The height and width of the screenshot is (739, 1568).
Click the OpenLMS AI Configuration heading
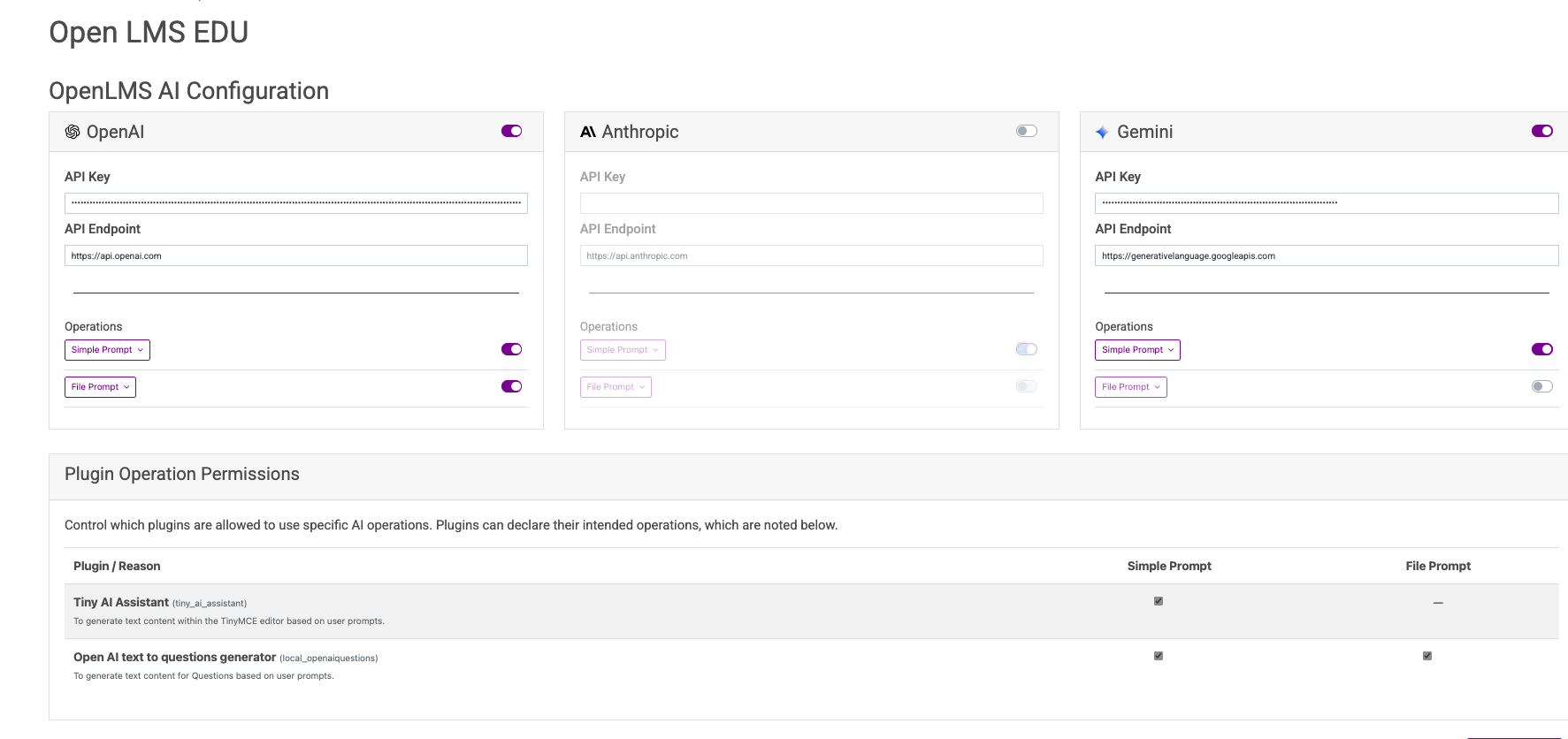click(x=188, y=91)
